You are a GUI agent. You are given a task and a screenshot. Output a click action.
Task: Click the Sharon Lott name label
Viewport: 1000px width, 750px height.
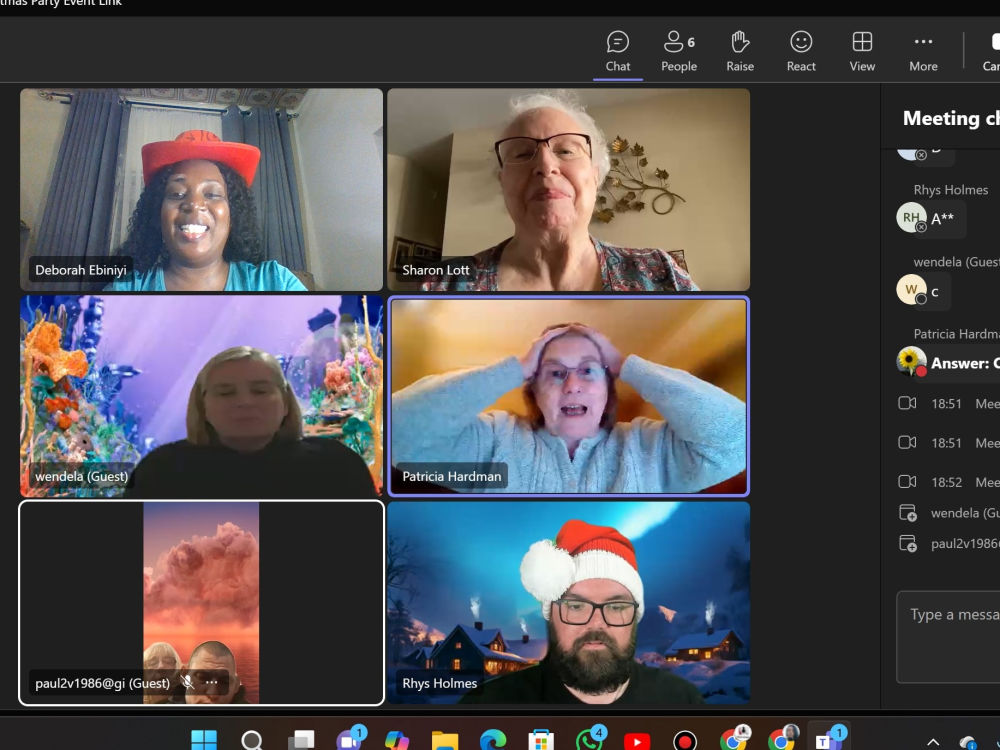pos(436,270)
